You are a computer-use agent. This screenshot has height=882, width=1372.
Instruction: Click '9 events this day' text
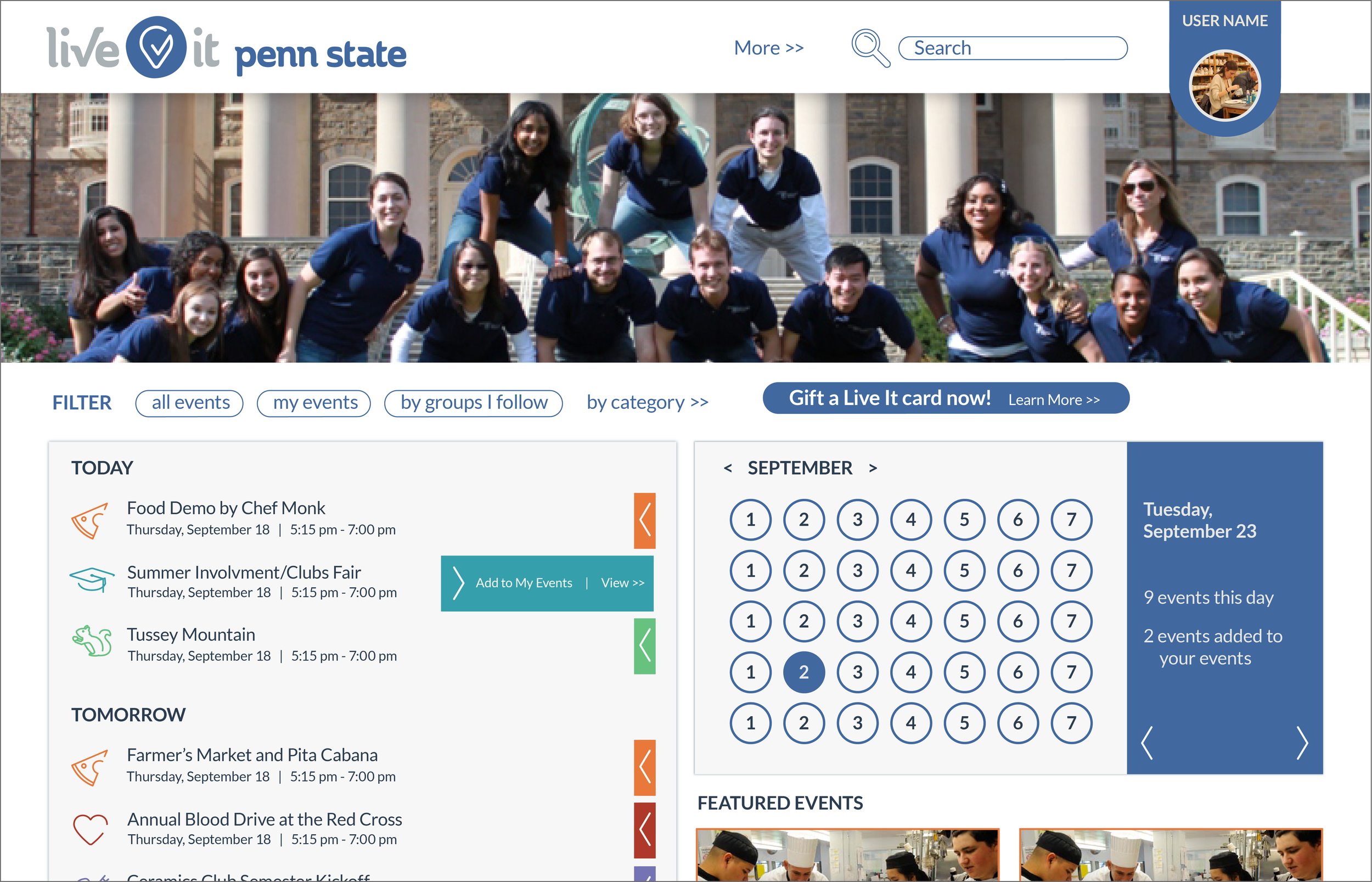[1208, 598]
